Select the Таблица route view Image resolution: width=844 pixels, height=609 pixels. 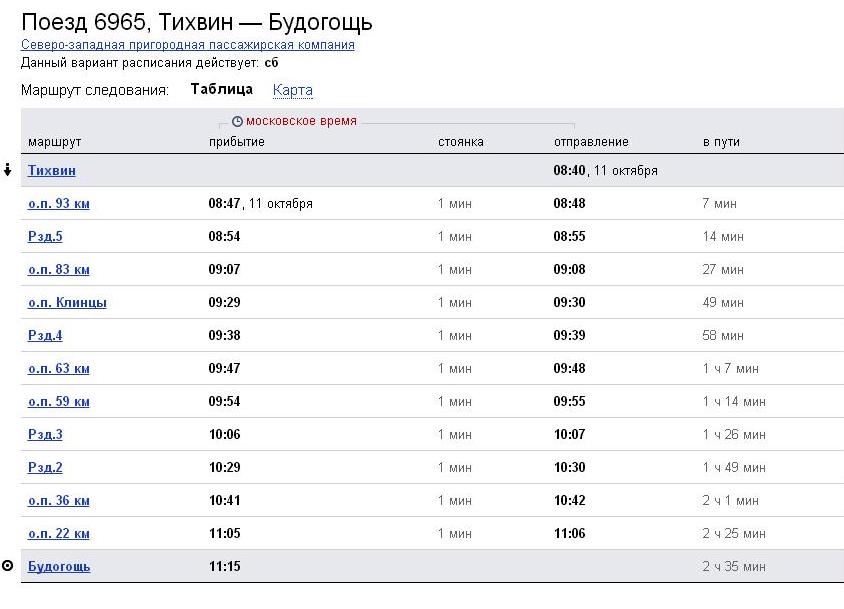click(x=221, y=89)
